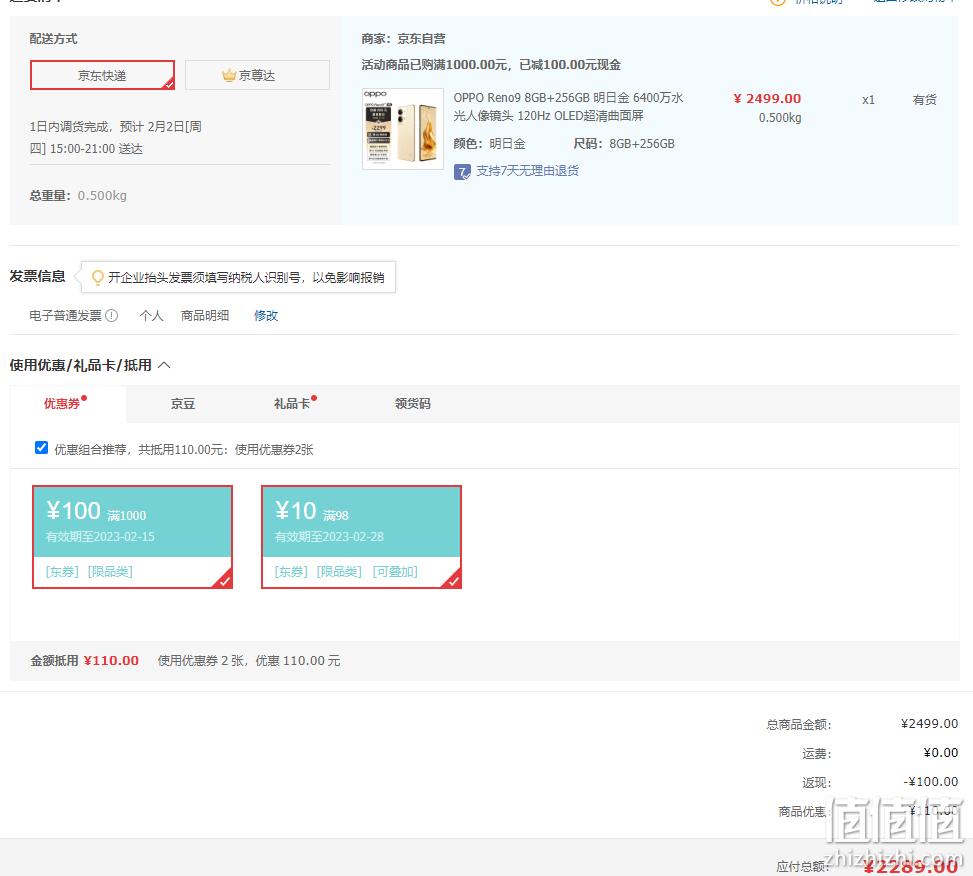Select 京尊达 delivery option

pyautogui.click(x=257, y=75)
